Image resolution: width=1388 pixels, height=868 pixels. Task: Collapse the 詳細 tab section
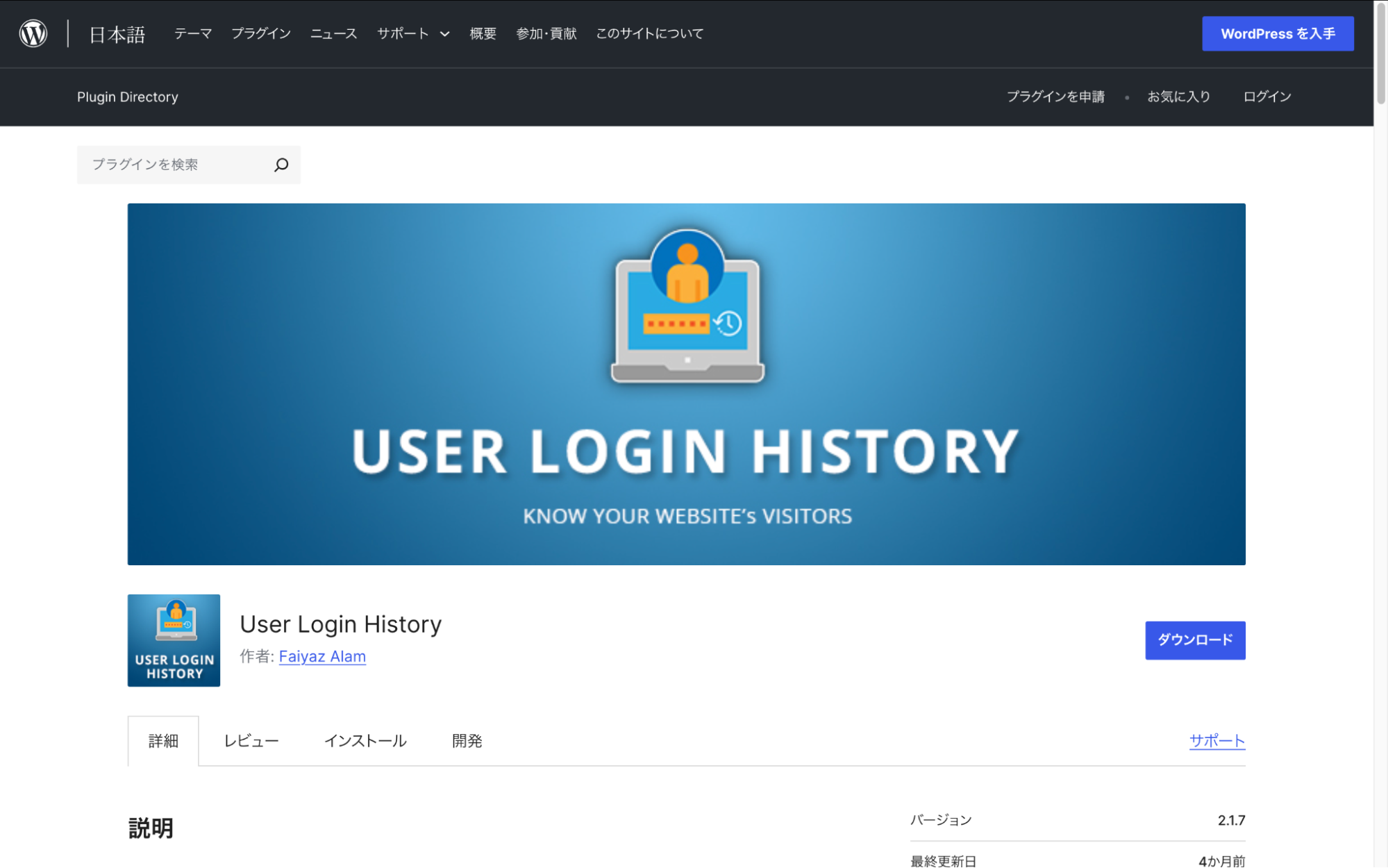(162, 740)
